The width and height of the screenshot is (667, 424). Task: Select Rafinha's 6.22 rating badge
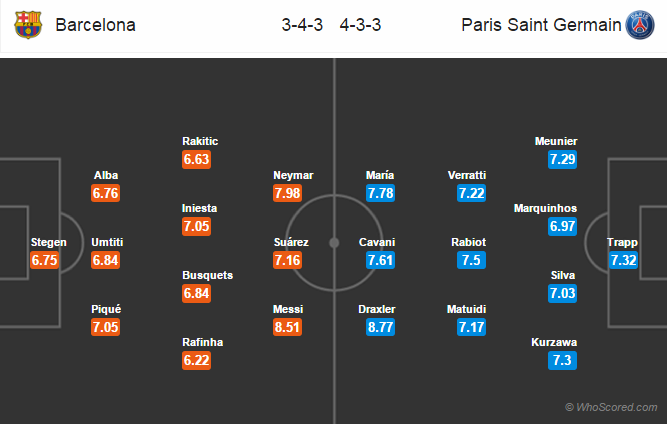point(197,360)
